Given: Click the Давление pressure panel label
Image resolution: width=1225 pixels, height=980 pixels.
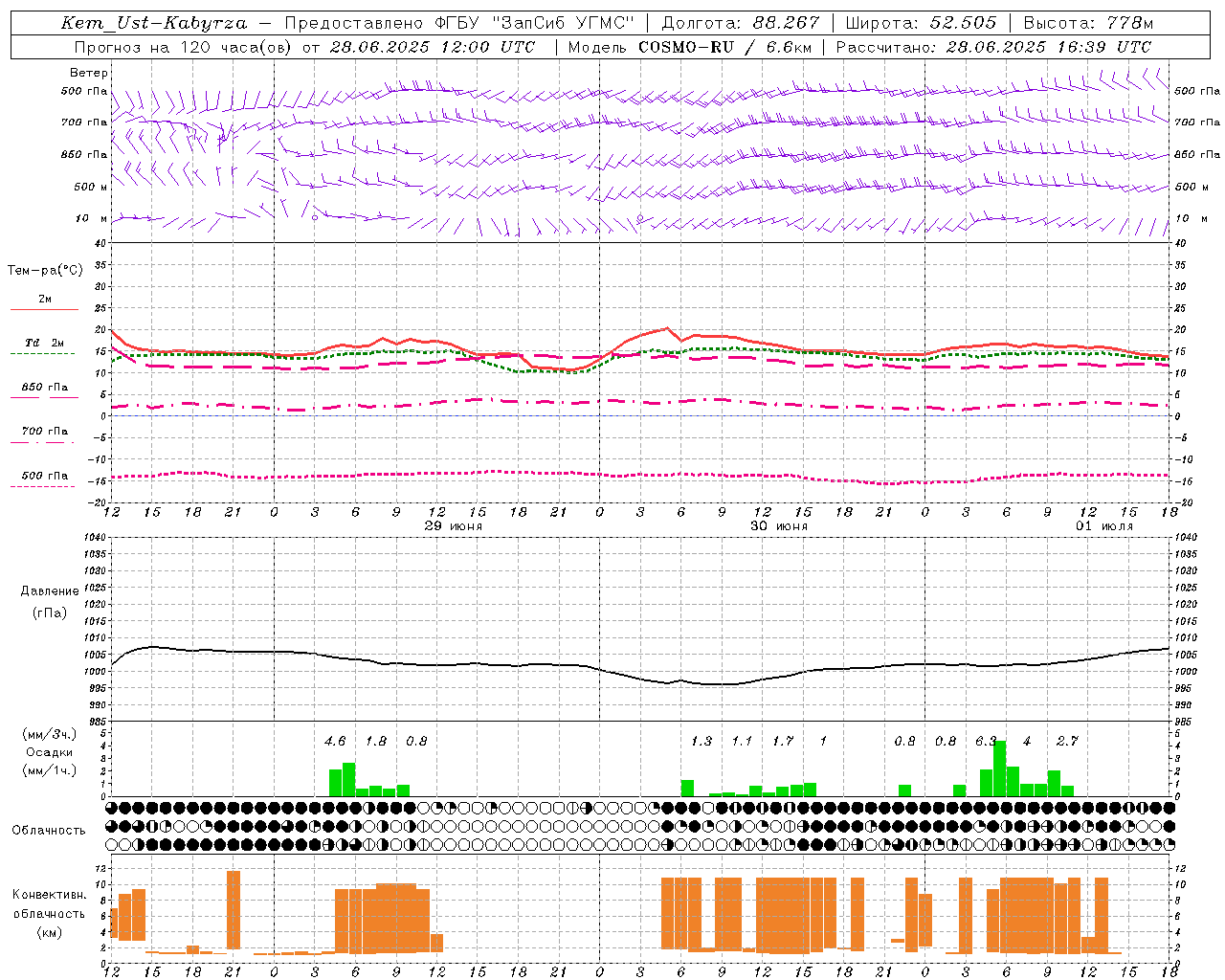Looking at the screenshot, I should (x=50, y=590).
